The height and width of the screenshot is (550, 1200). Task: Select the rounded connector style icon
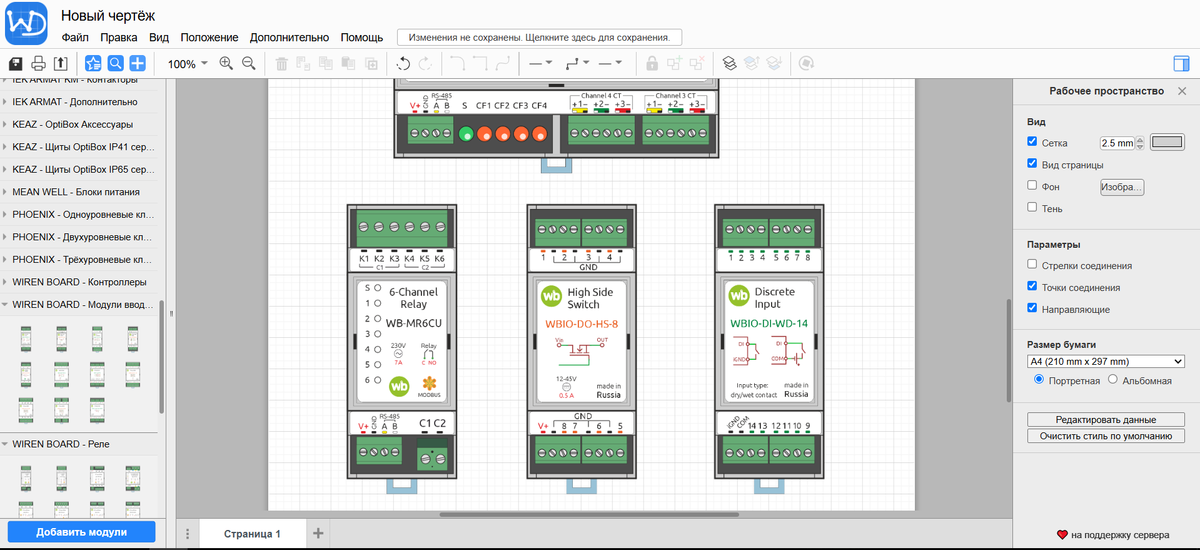click(x=459, y=63)
